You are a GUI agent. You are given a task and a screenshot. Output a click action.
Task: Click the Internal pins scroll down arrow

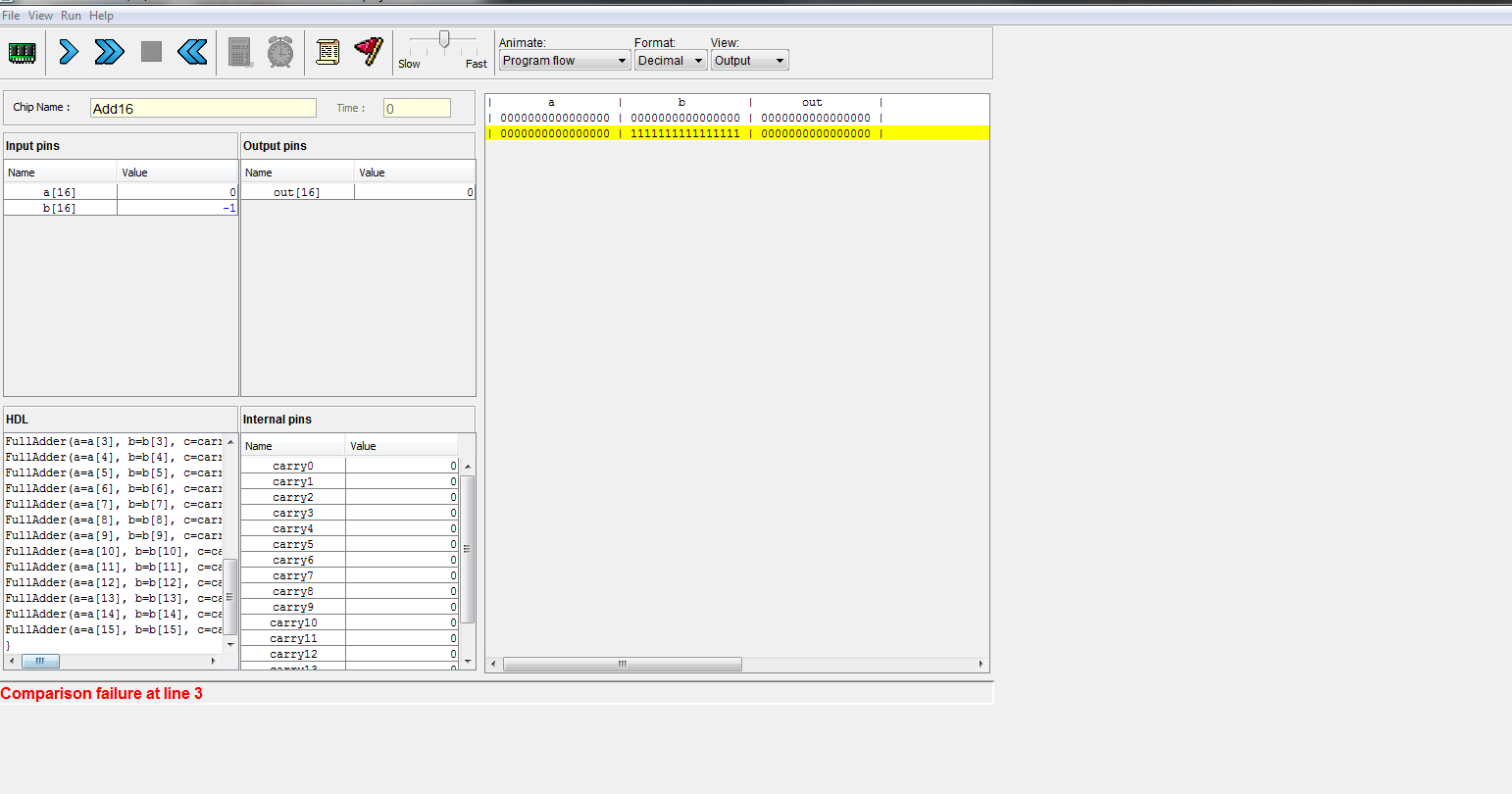pos(468,662)
